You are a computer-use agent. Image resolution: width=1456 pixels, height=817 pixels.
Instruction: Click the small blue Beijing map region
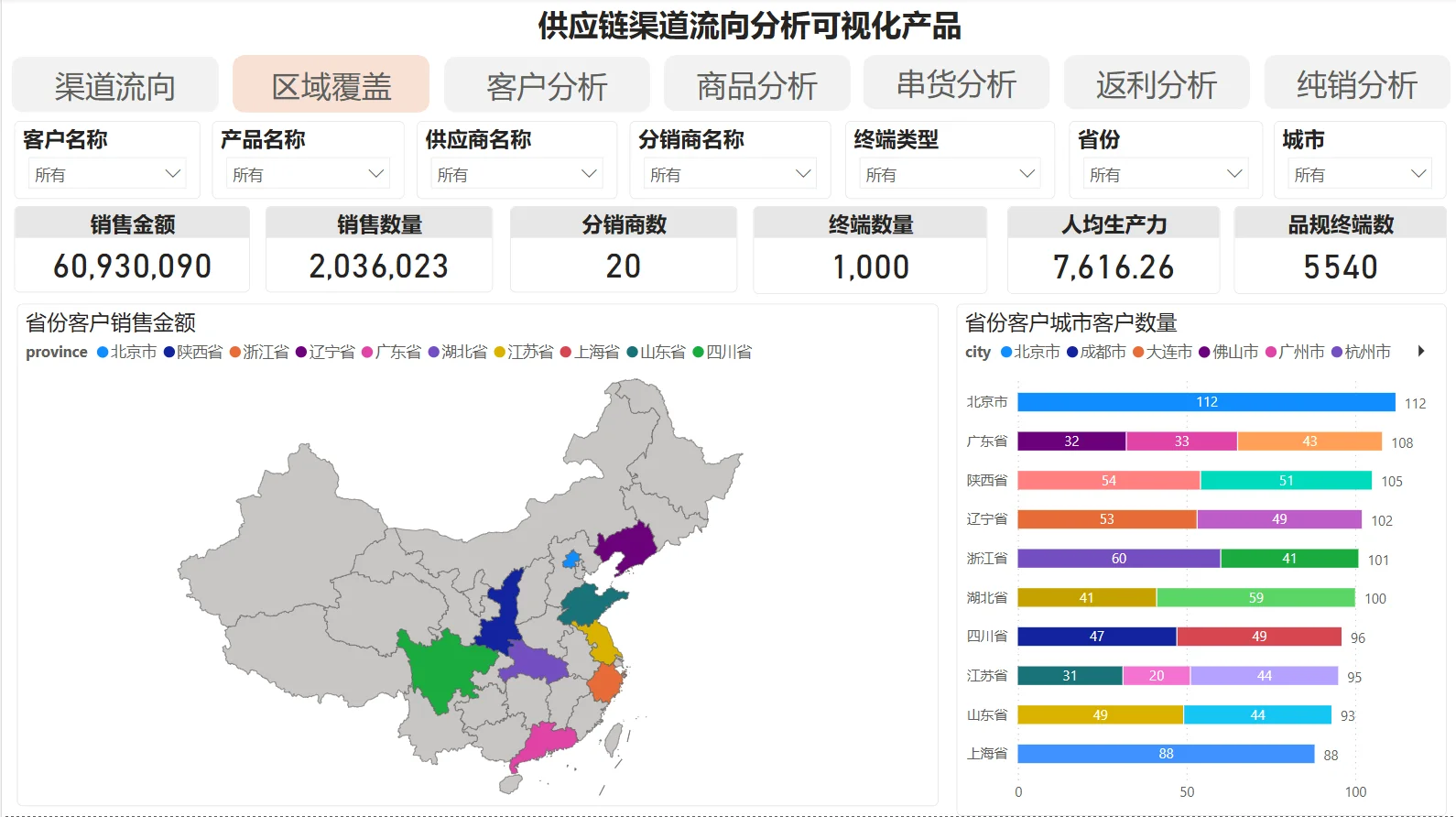click(571, 559)
